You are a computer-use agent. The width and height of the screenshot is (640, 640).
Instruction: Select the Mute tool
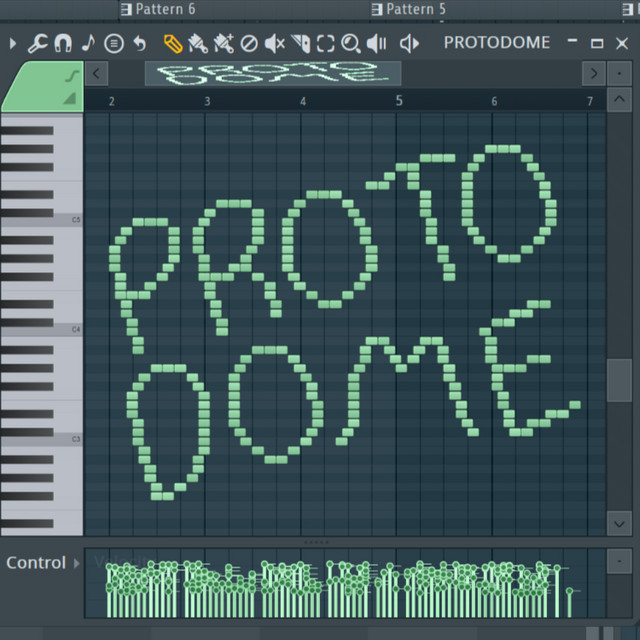[x=274, y=43]
